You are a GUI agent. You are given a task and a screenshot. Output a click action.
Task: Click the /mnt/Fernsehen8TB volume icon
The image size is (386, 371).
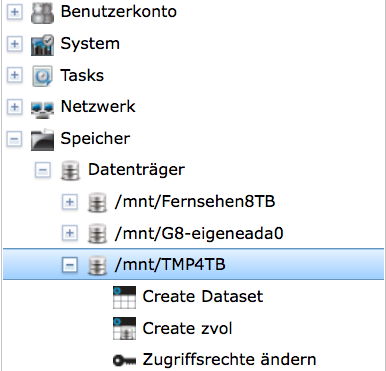tap(97, 202)
